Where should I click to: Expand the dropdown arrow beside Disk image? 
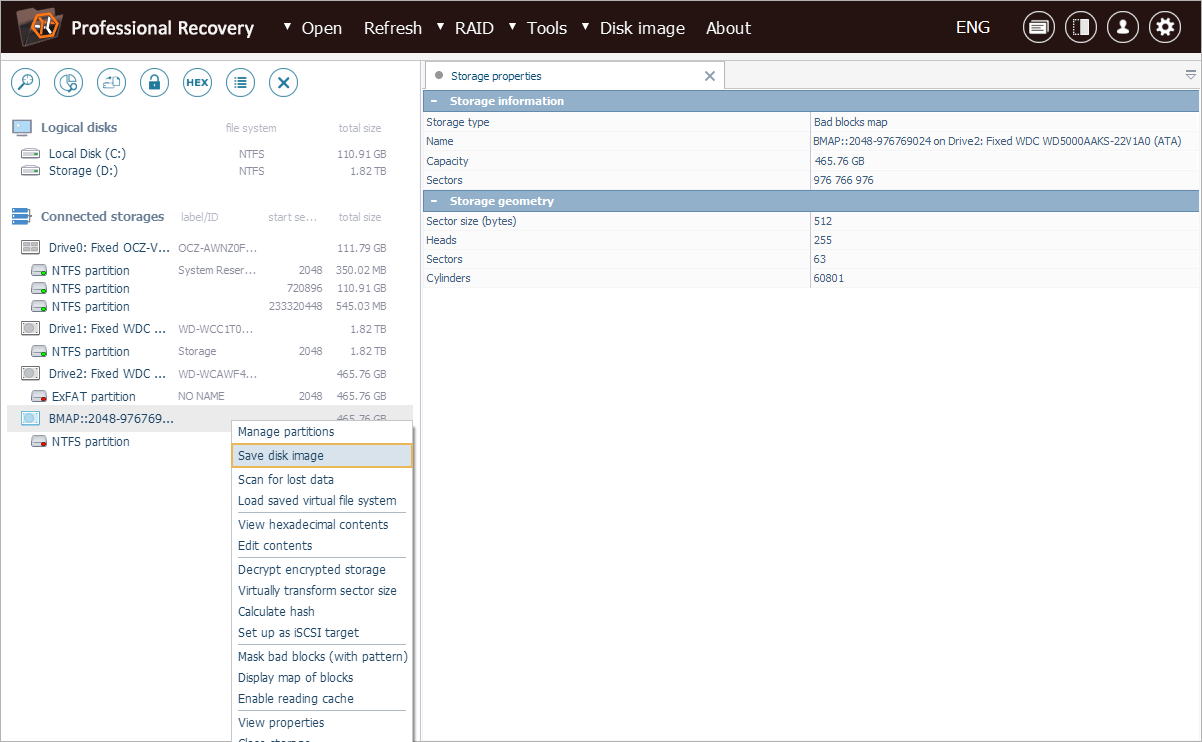586,26
